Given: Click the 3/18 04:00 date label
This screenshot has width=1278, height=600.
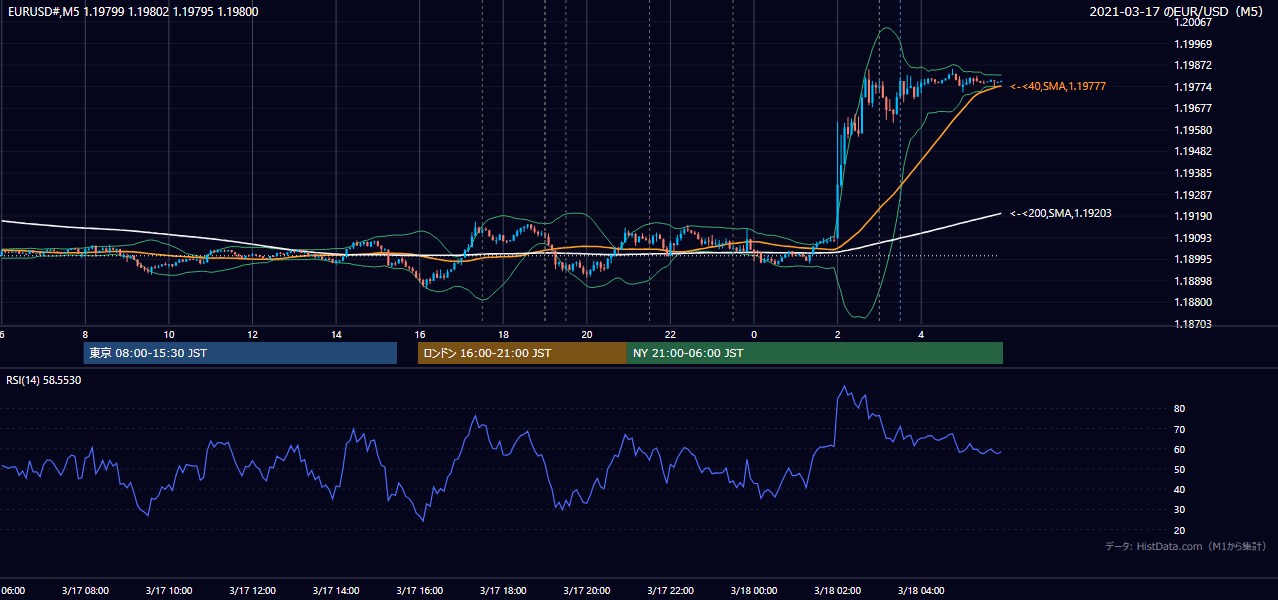Looking at the screenshot, I should (x=921, y=591).
